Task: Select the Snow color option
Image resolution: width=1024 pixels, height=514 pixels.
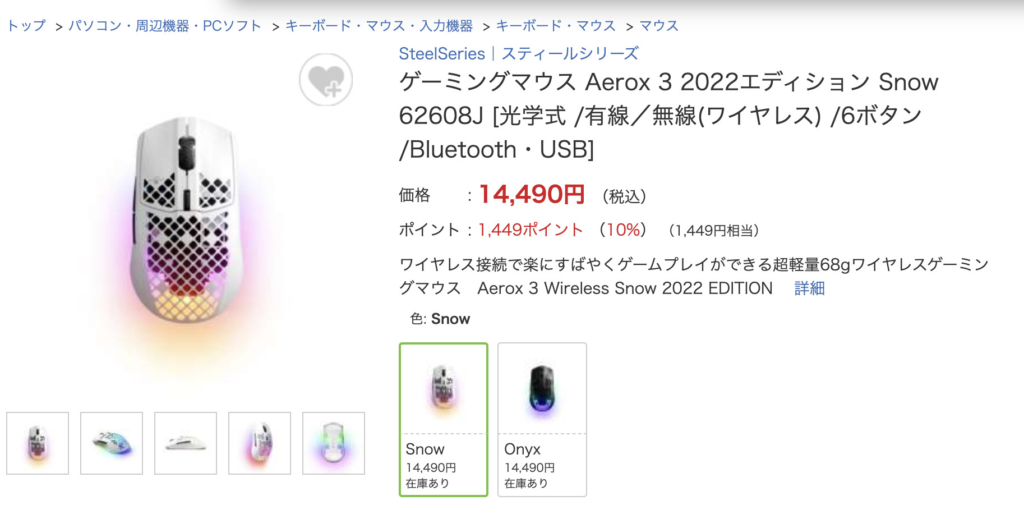Action: pyautogui.click(x=443, y=419)
